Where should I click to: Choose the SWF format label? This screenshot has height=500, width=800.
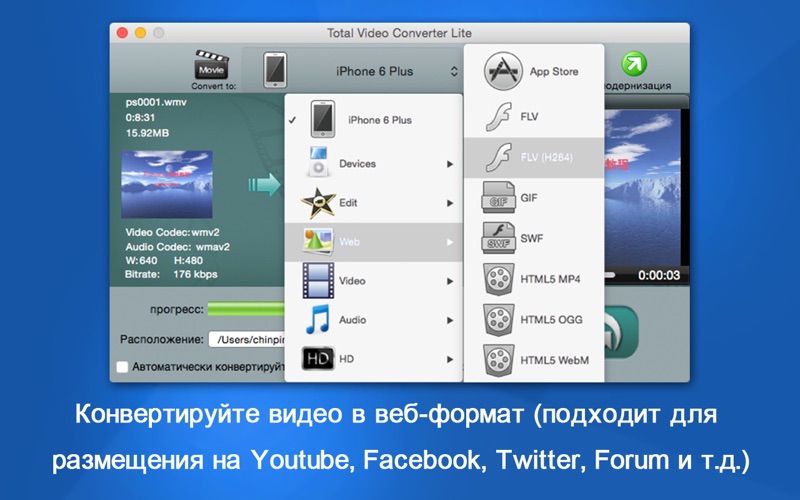coord(531,238)
